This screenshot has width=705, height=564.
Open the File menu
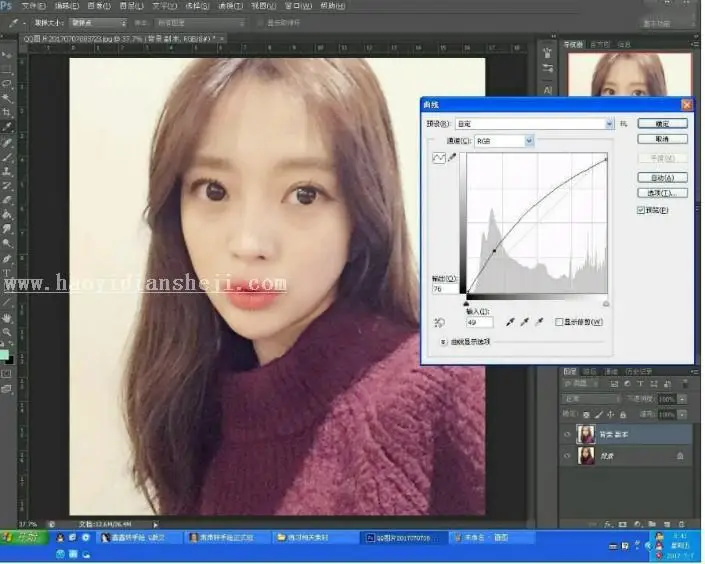coord(33,6)
